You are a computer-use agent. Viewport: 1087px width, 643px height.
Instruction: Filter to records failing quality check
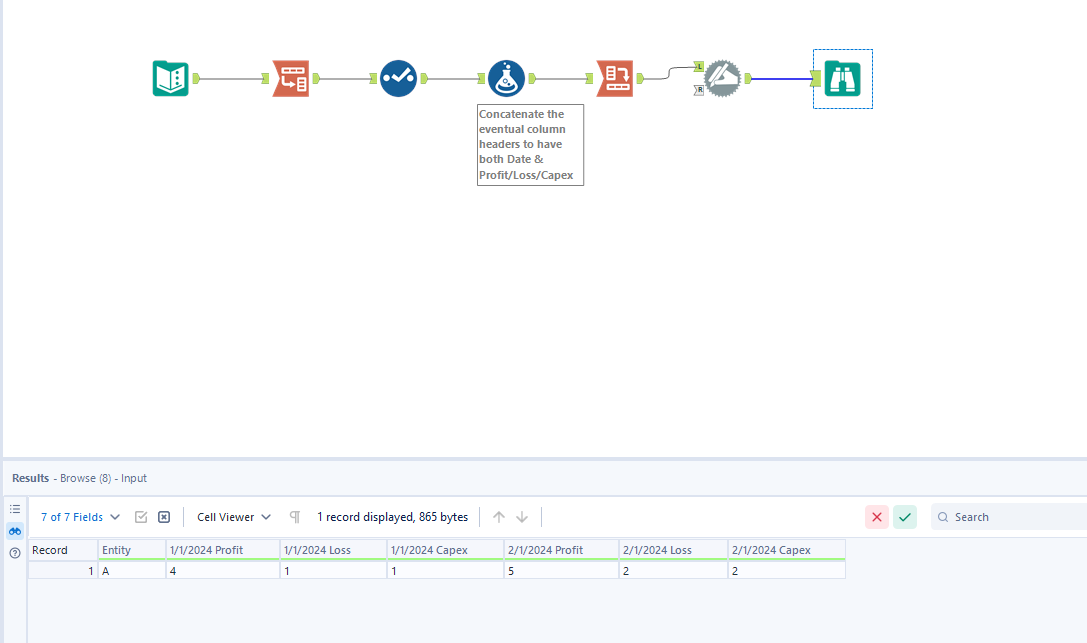[x=877, y=516]
